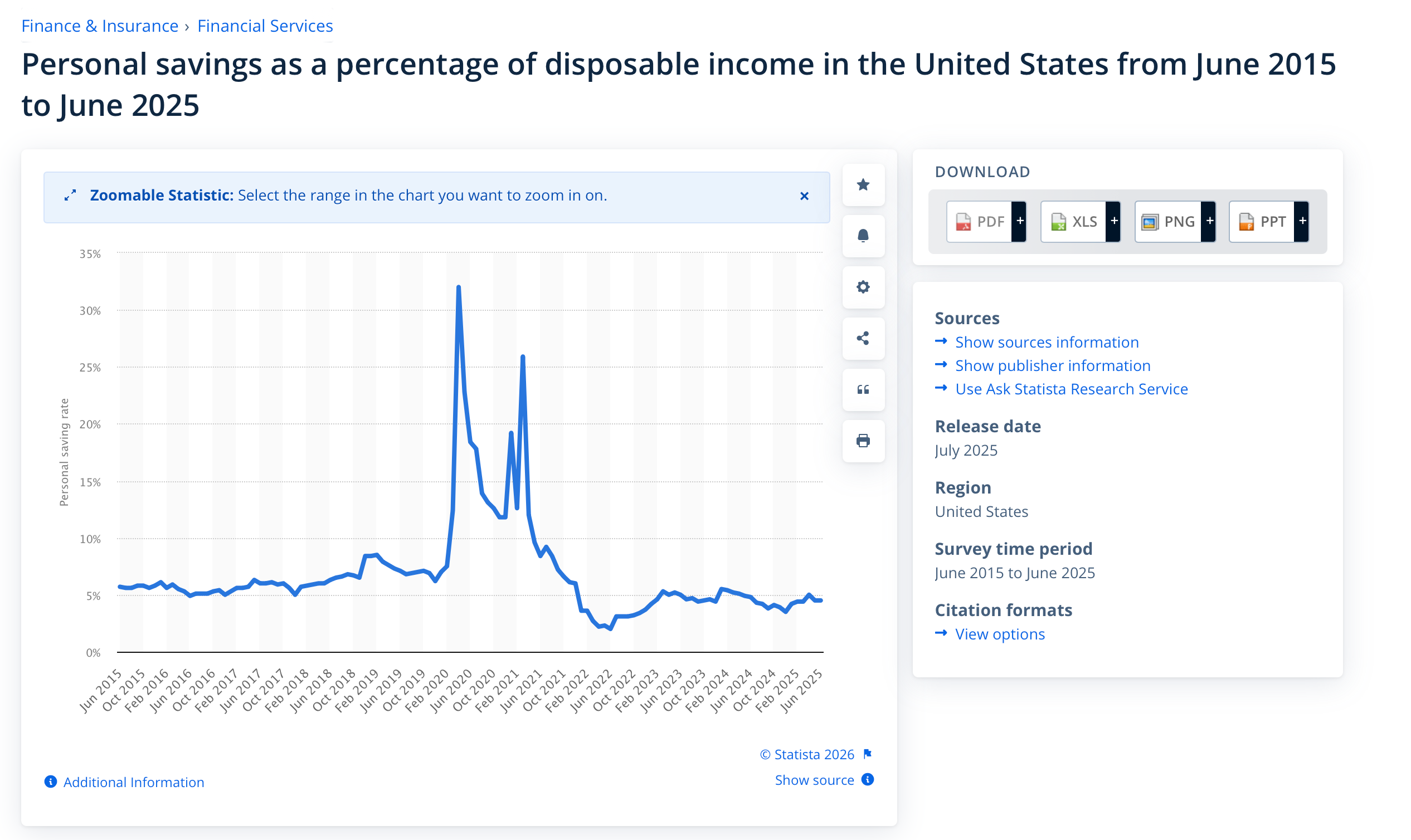Click the flag icon beside Statista 2026
Viewport: 1411px width, 840px height.
pos(868,754)
